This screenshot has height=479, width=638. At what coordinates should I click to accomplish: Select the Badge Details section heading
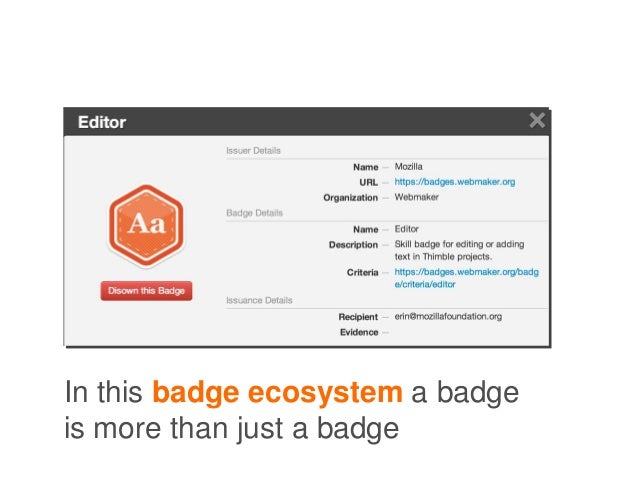[x=254, y=213]
